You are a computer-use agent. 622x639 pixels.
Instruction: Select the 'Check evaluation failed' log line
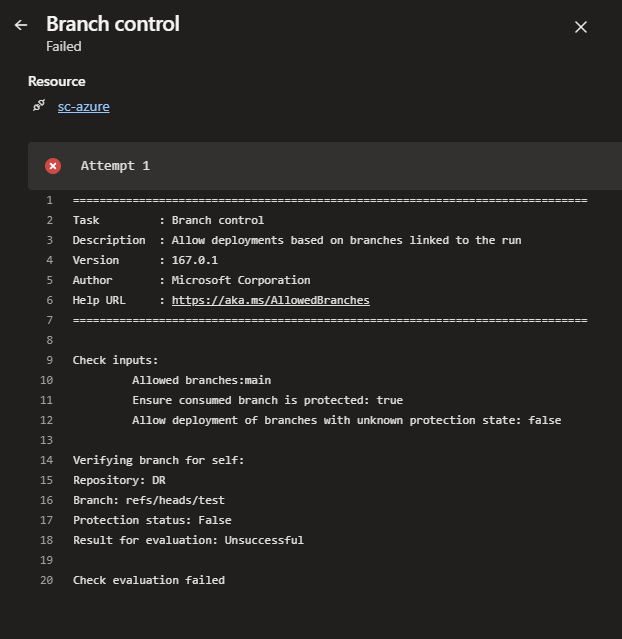pyautogui.click(x=149, y=580)
